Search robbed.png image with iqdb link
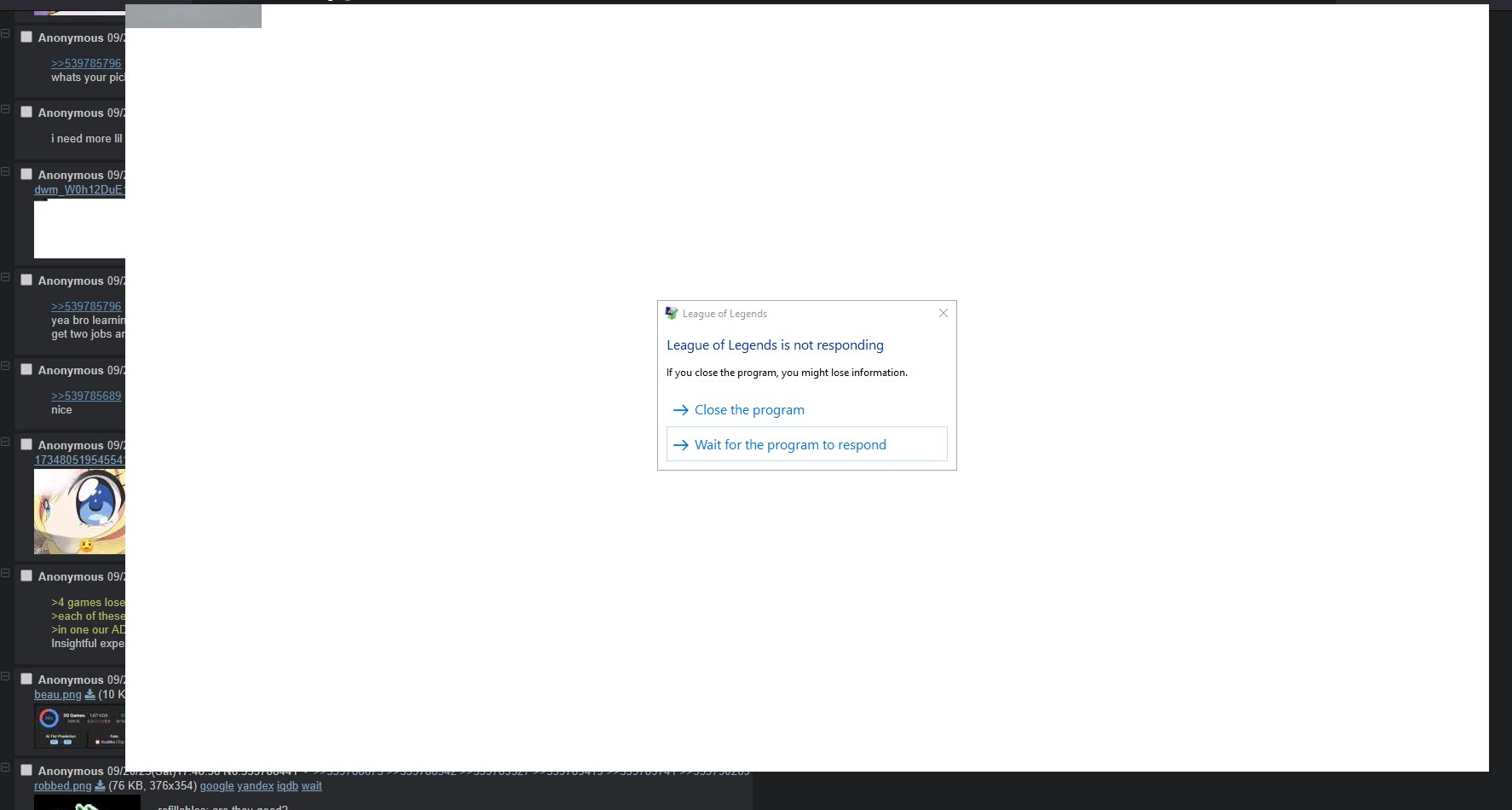 [287, 785]
